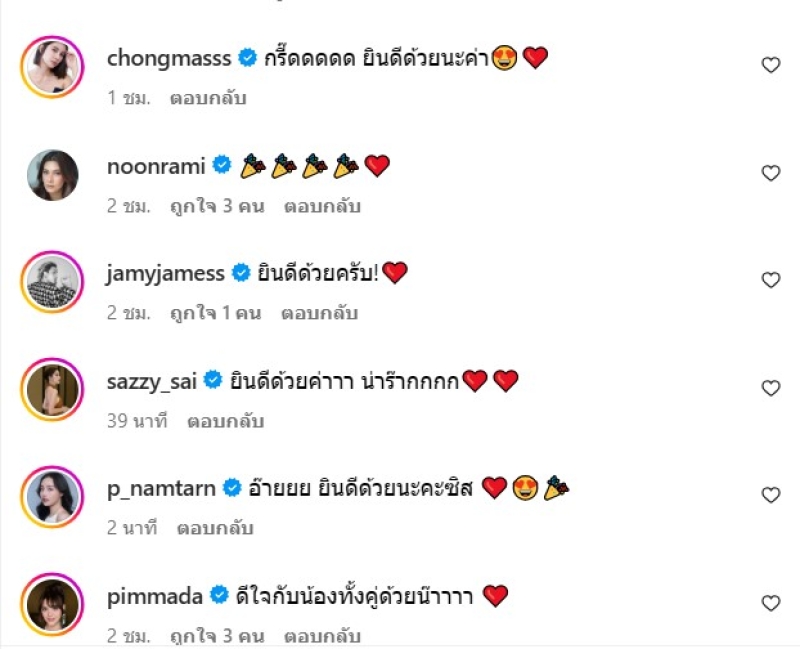Reply to sazzy_sai's comment
800x649 pixels.
click(x=226, y=421)
